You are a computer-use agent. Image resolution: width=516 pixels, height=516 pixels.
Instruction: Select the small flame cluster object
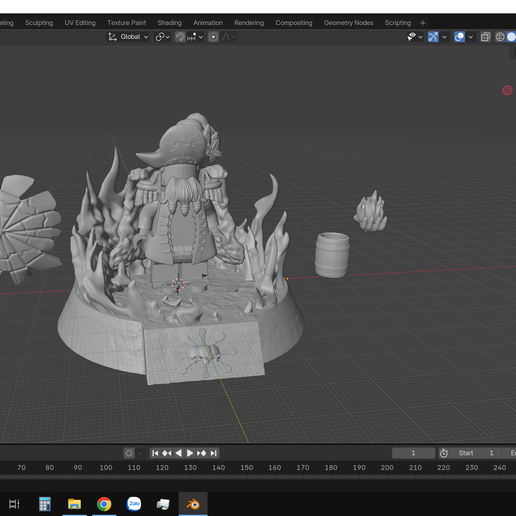[371, 212]
